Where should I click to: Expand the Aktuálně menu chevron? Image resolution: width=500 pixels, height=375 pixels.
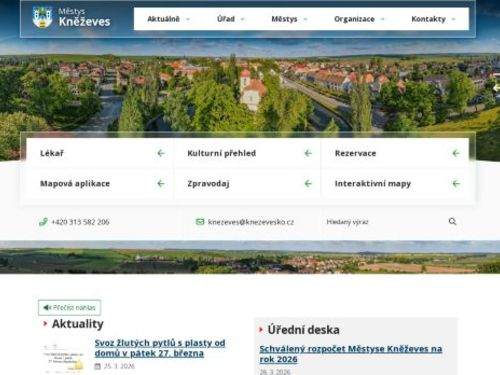[x=188, y=19]
